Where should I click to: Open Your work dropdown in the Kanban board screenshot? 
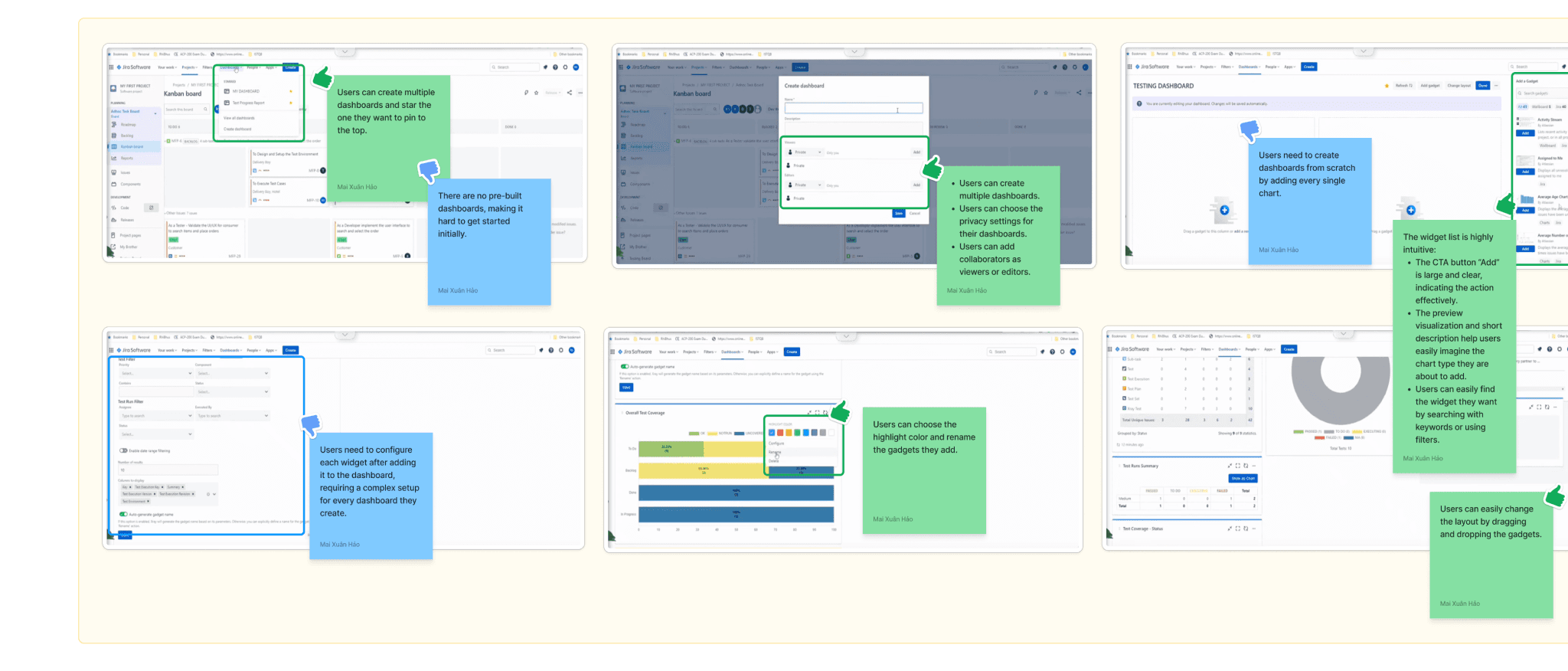tap(167, 67)
